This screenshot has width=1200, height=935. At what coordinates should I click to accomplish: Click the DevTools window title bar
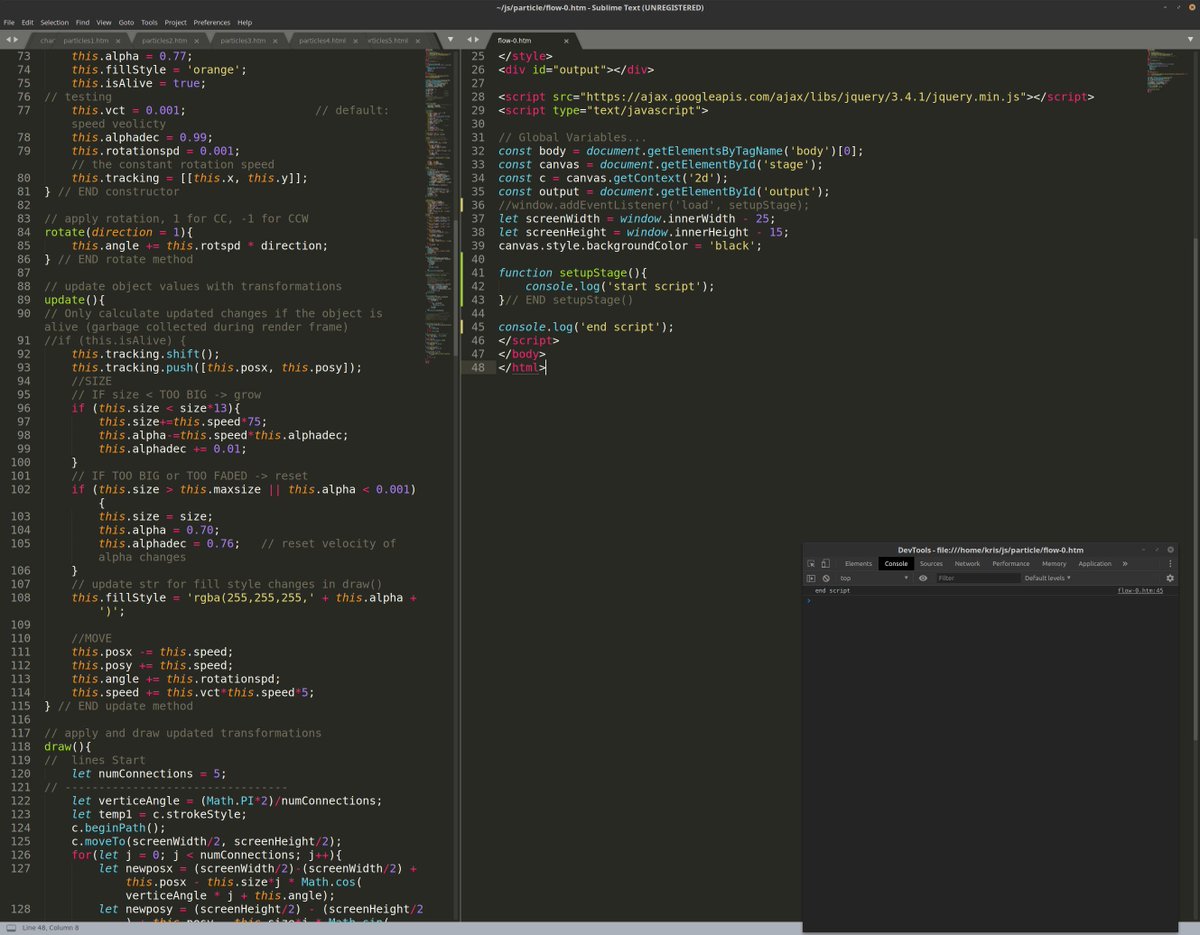(x=990, y=549)
